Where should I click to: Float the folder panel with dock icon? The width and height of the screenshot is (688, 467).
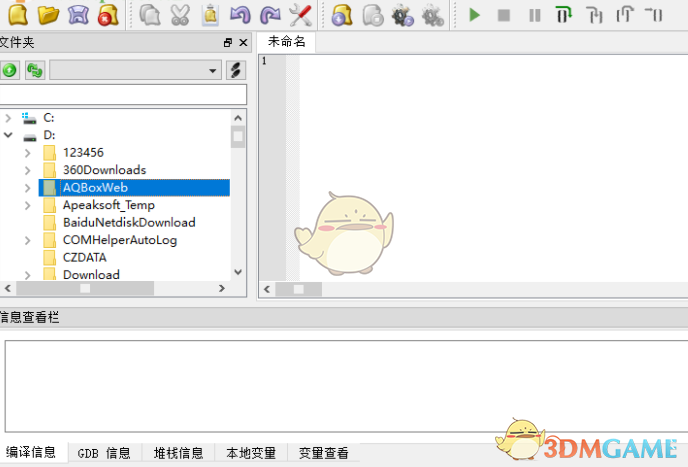tap(227, 43)
